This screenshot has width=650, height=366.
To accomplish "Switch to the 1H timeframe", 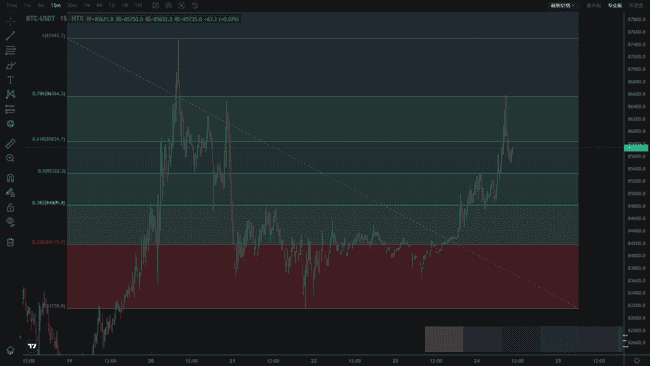I will click(86, 5).
